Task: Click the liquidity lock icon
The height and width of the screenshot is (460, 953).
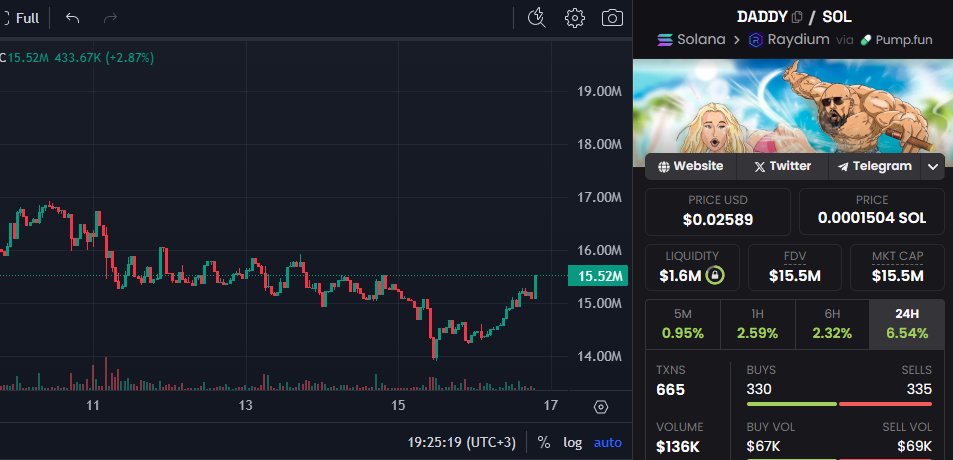Action: [715, 276]
